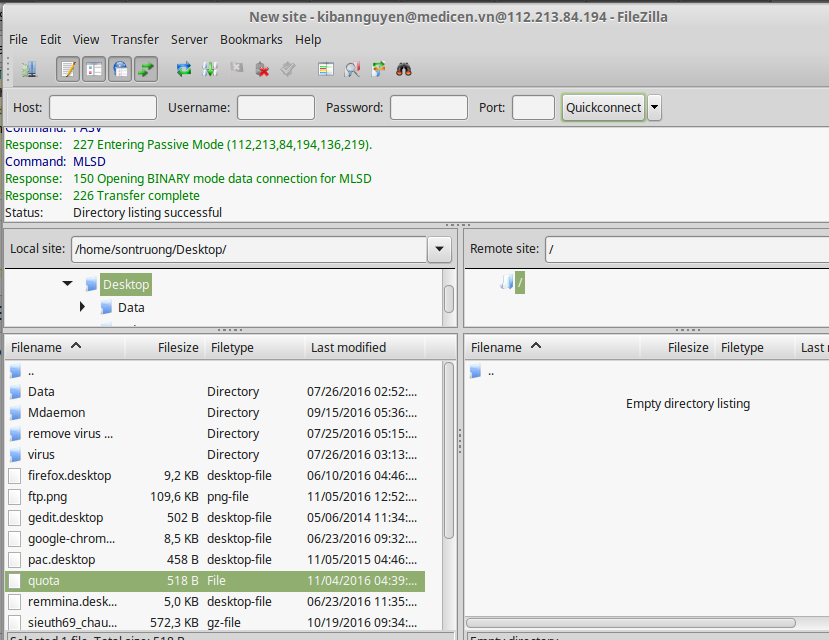The width and height of the screenshot is (829, 640).
Task: Open the Help menu
Action: point(308,40)
